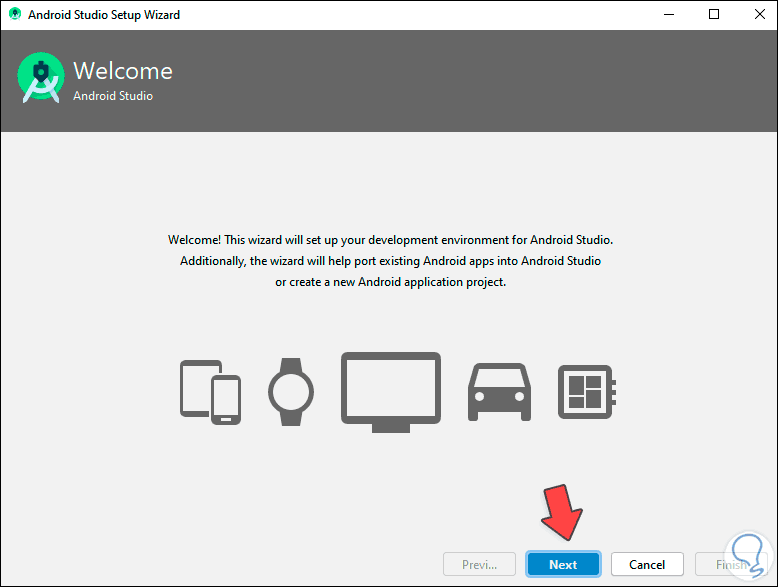Click the "Additionally, the wizard will help port" line
778x587 pixels.
[390, 261]
